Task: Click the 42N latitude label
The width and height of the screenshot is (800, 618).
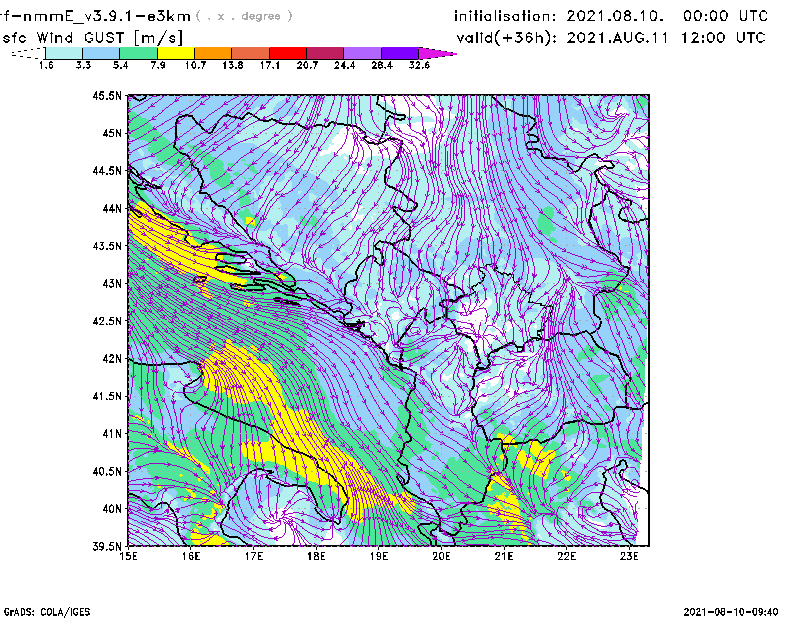Action: [x=112, y=358]
